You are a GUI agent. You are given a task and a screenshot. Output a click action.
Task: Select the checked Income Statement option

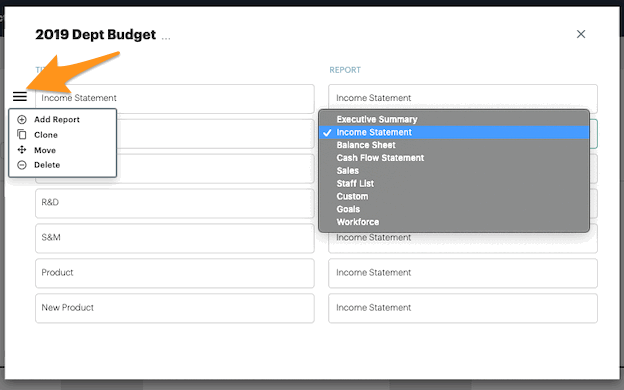coord(454,132)
